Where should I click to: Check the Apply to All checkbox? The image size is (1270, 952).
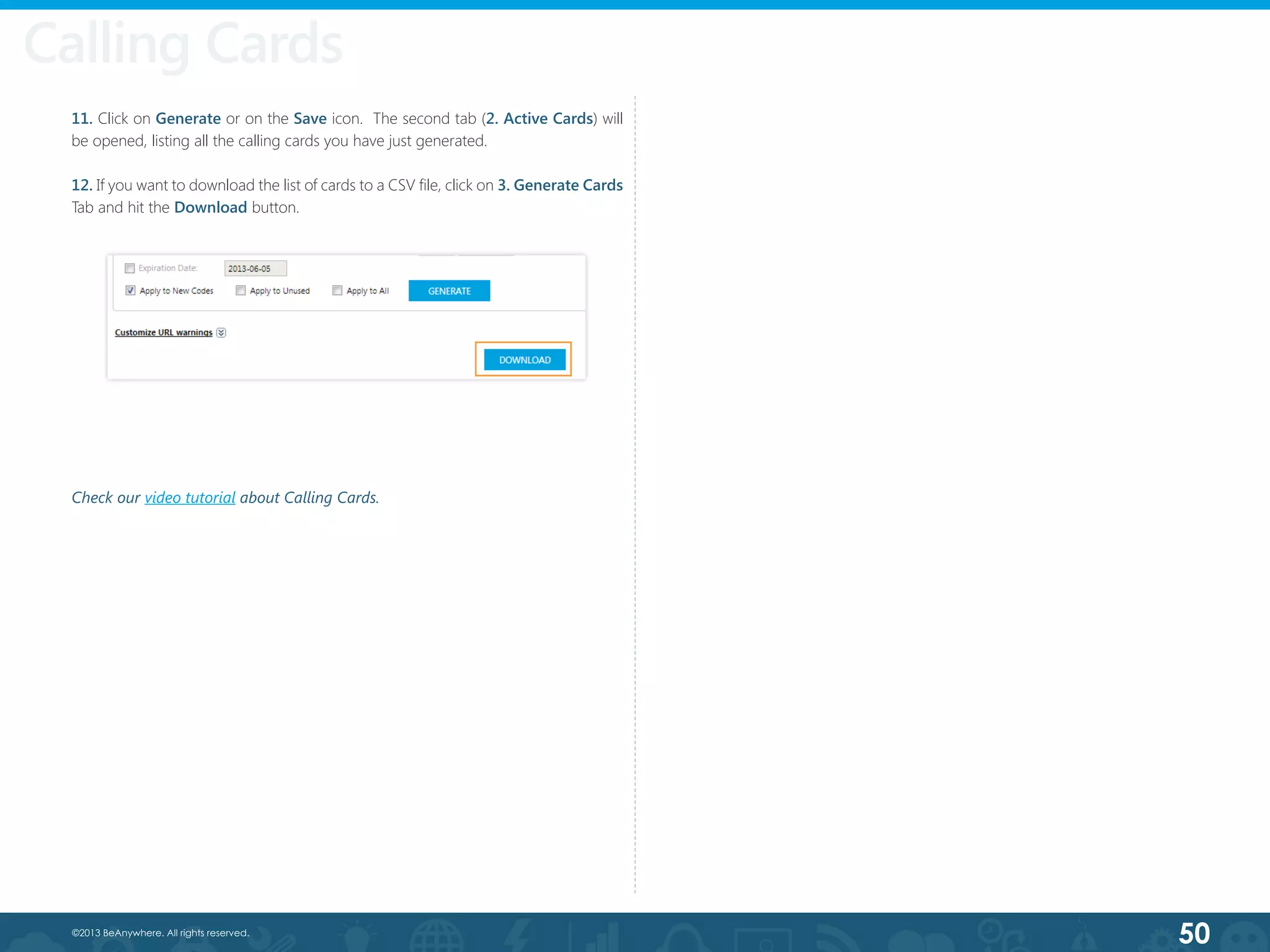337,291
